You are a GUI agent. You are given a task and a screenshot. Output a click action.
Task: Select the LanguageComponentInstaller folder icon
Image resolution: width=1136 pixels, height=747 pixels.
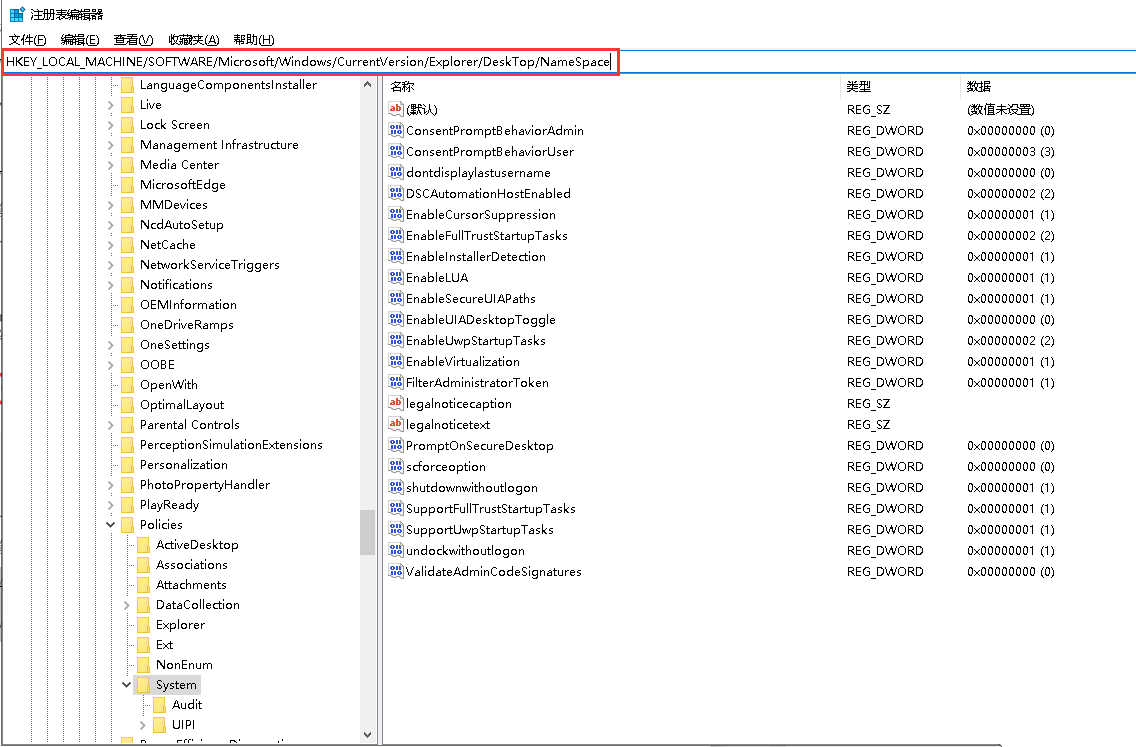click(128, 85)
